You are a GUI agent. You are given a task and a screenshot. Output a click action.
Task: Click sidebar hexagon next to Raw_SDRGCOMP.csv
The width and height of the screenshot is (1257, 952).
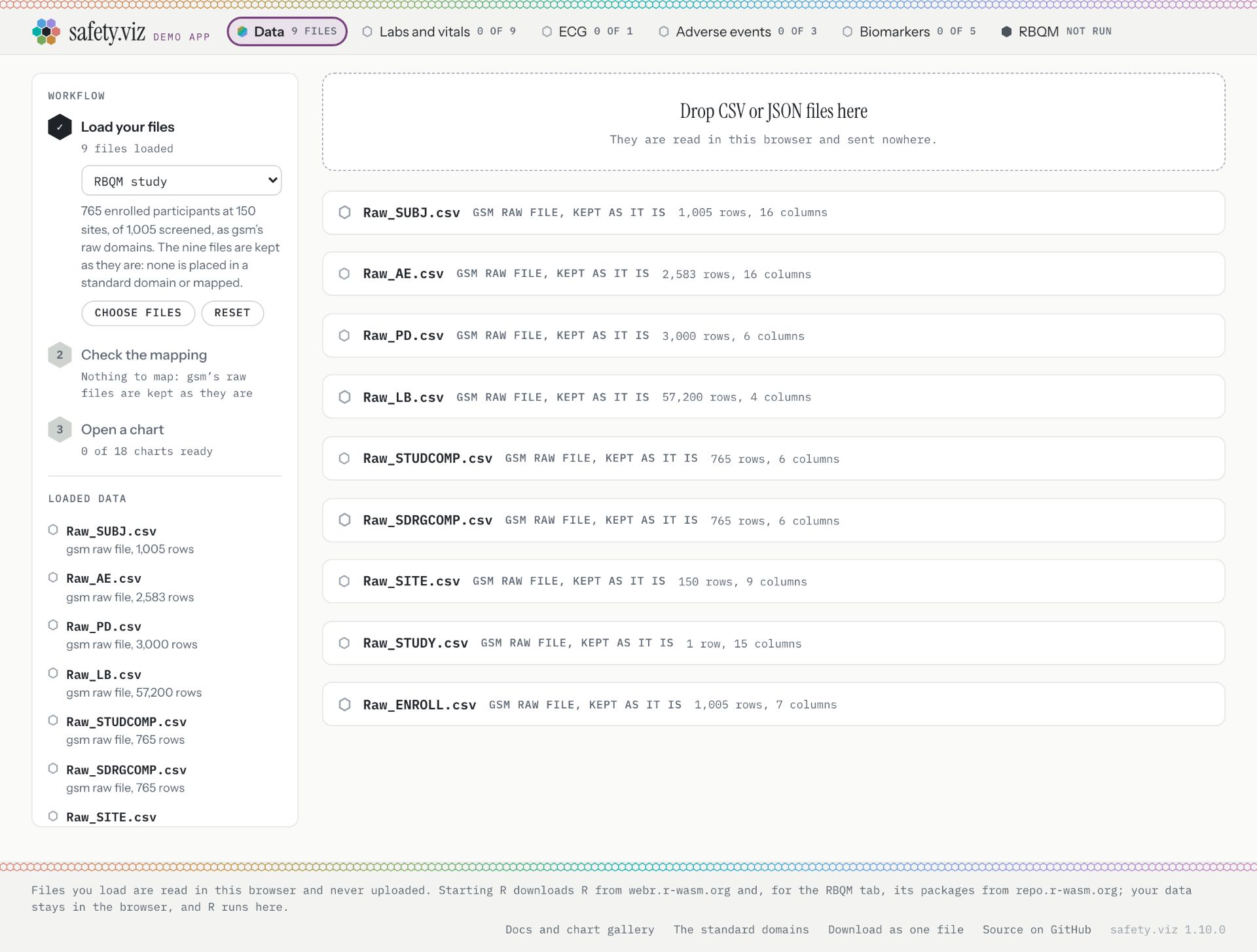click(x=53, y=769)
